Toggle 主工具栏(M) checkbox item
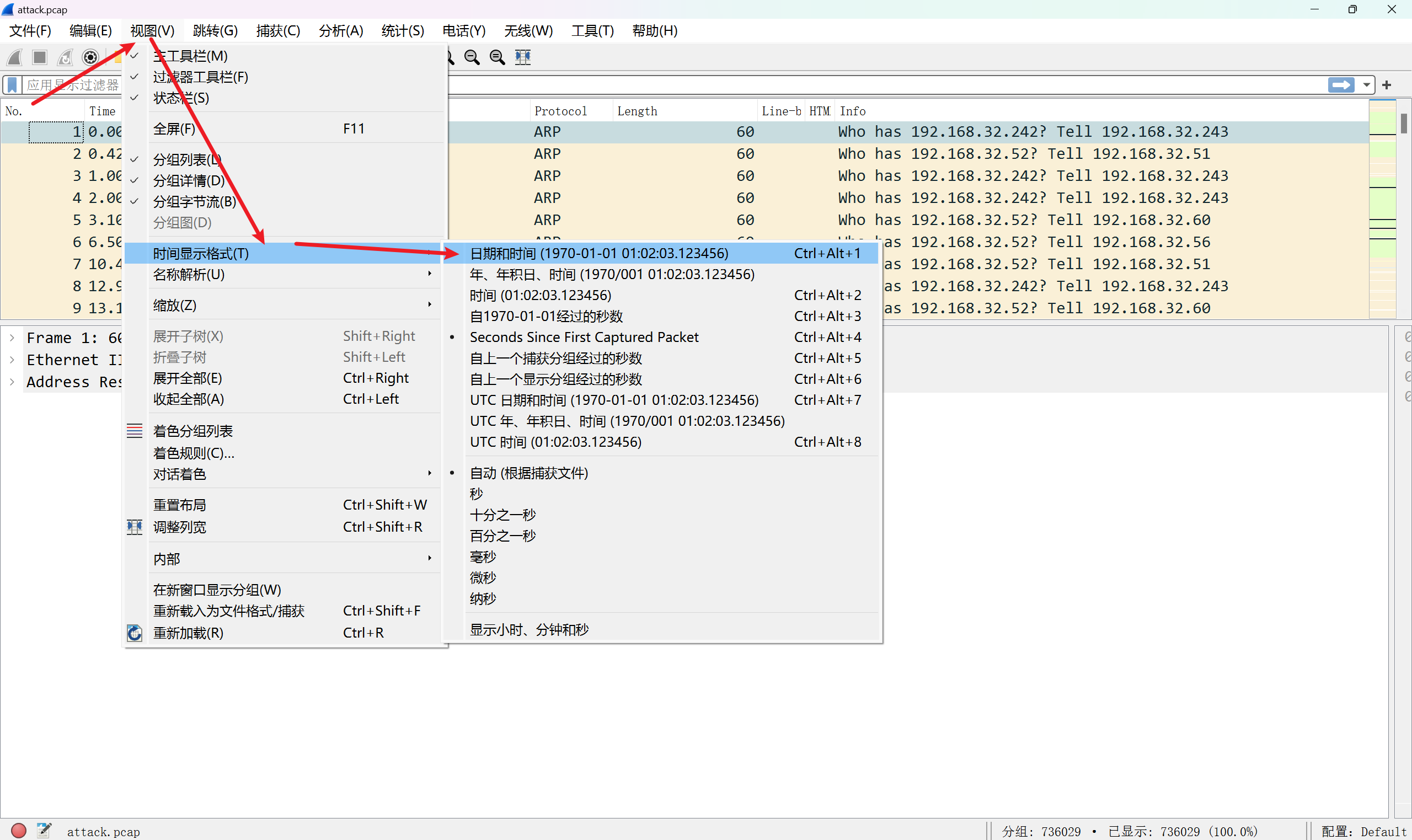Viewport: 1412px width, 840px height. click(x=190, y=56)
